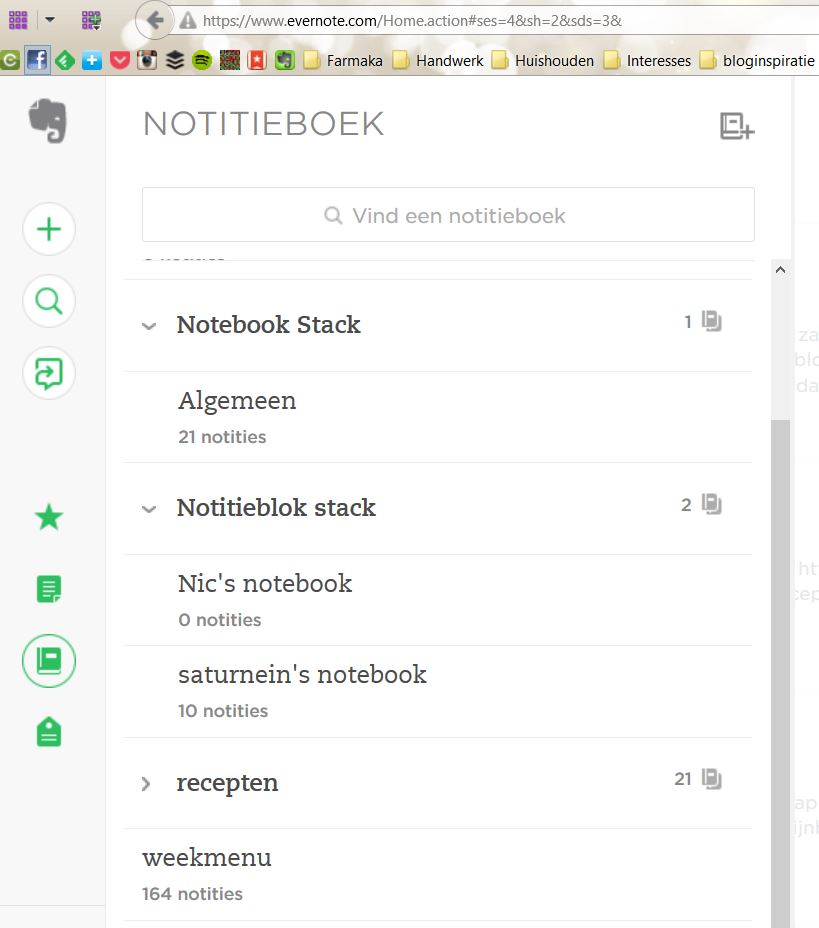The height and width of the screenshot is (928, 819).
Task: Open the weekmenu notebook
Action: [x=207, y=858]
